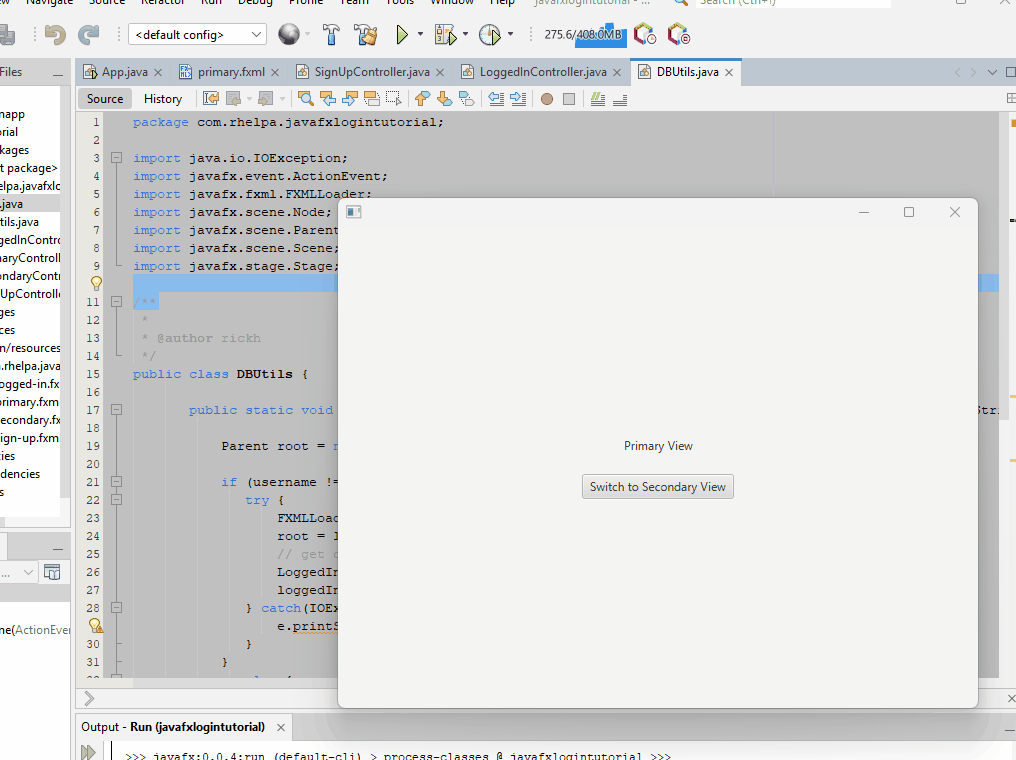Switch to the LoggedInController.java tab
Image resolution: width=1016 pixels, height=760 pixels.
[543, 72]
